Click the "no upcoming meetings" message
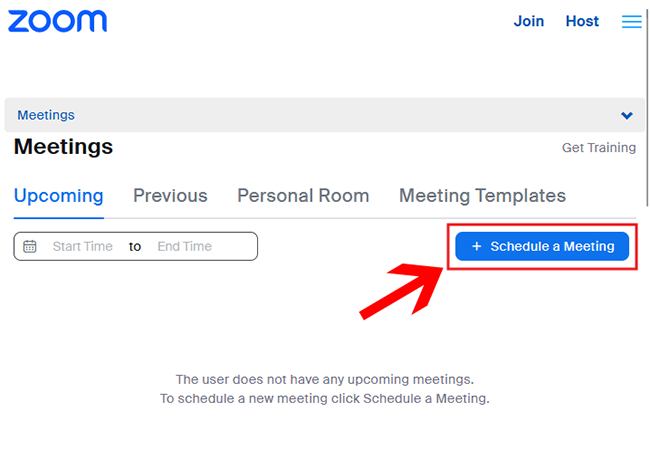The width and height of the screenshot is (650, 450). click(x=324, y=380)
